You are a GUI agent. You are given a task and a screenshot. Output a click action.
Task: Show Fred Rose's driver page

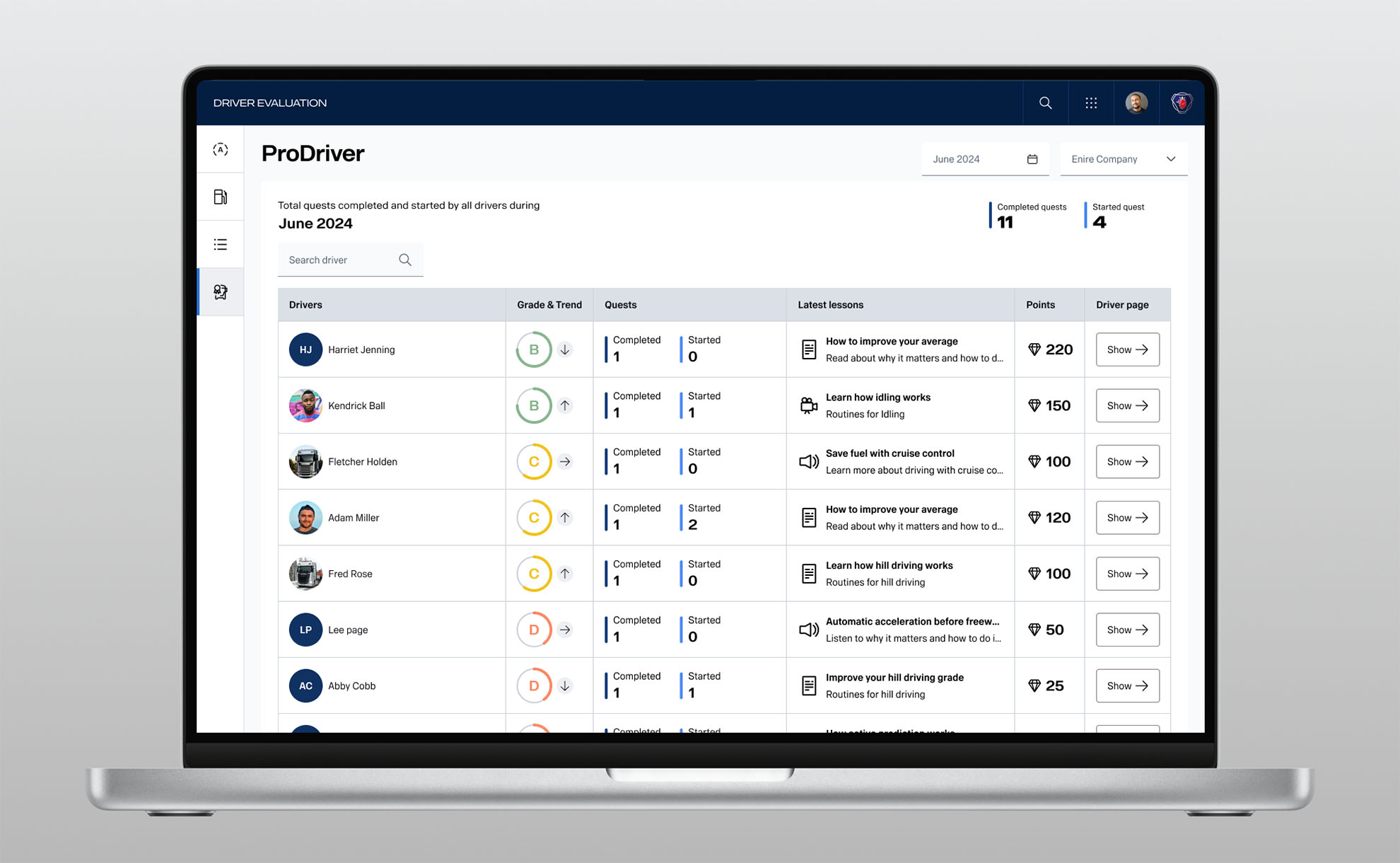(x=1127, y=574)
